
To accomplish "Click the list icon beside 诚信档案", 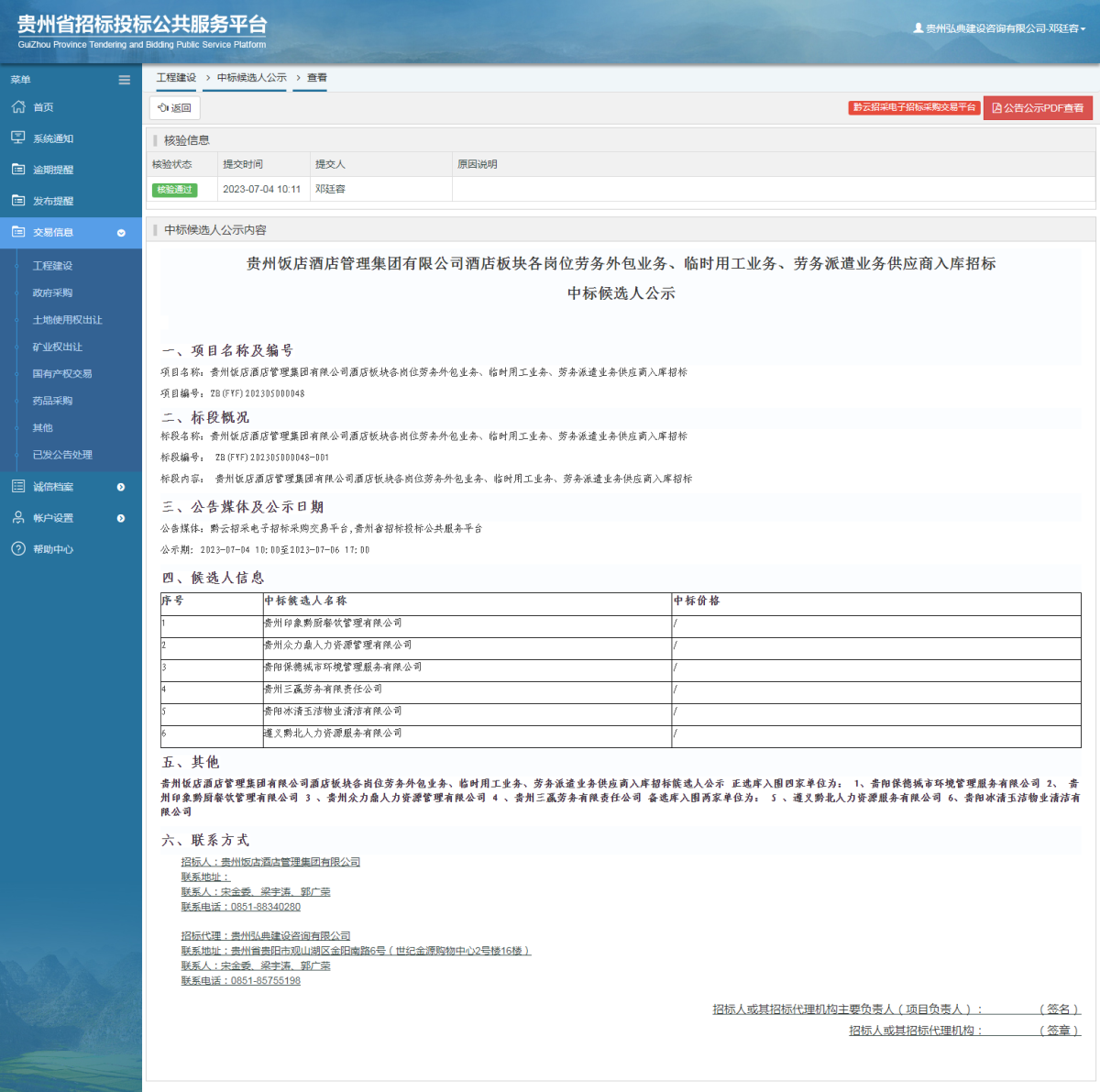I will tap(18, 487).
